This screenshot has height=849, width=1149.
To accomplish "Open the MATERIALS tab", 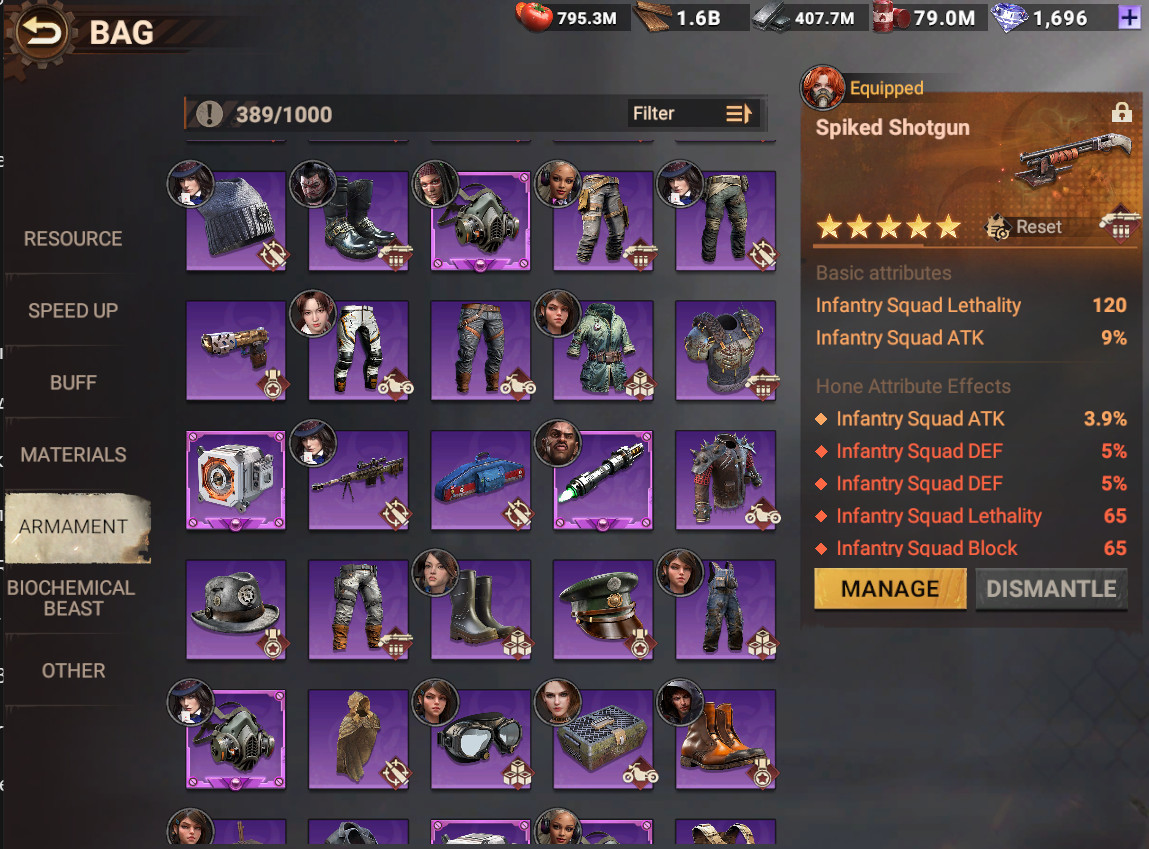I will (73, 455).
